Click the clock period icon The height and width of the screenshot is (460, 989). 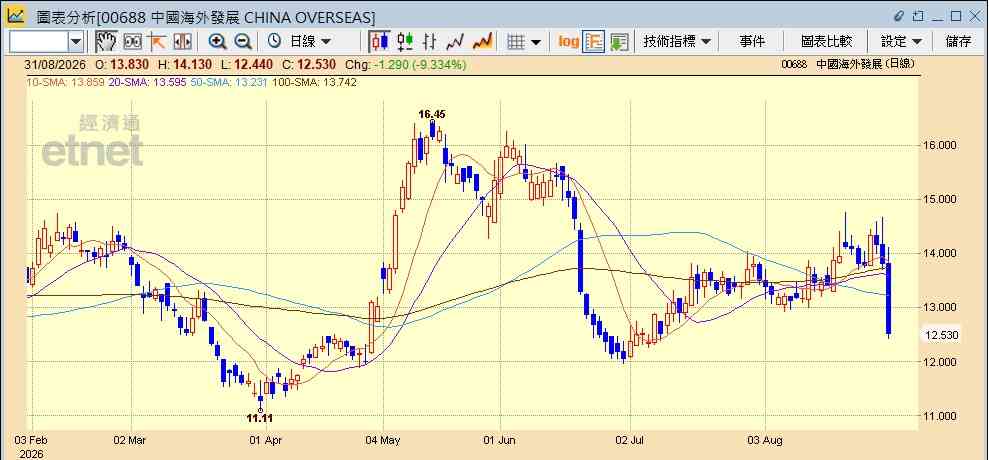[x=274, y=42]
